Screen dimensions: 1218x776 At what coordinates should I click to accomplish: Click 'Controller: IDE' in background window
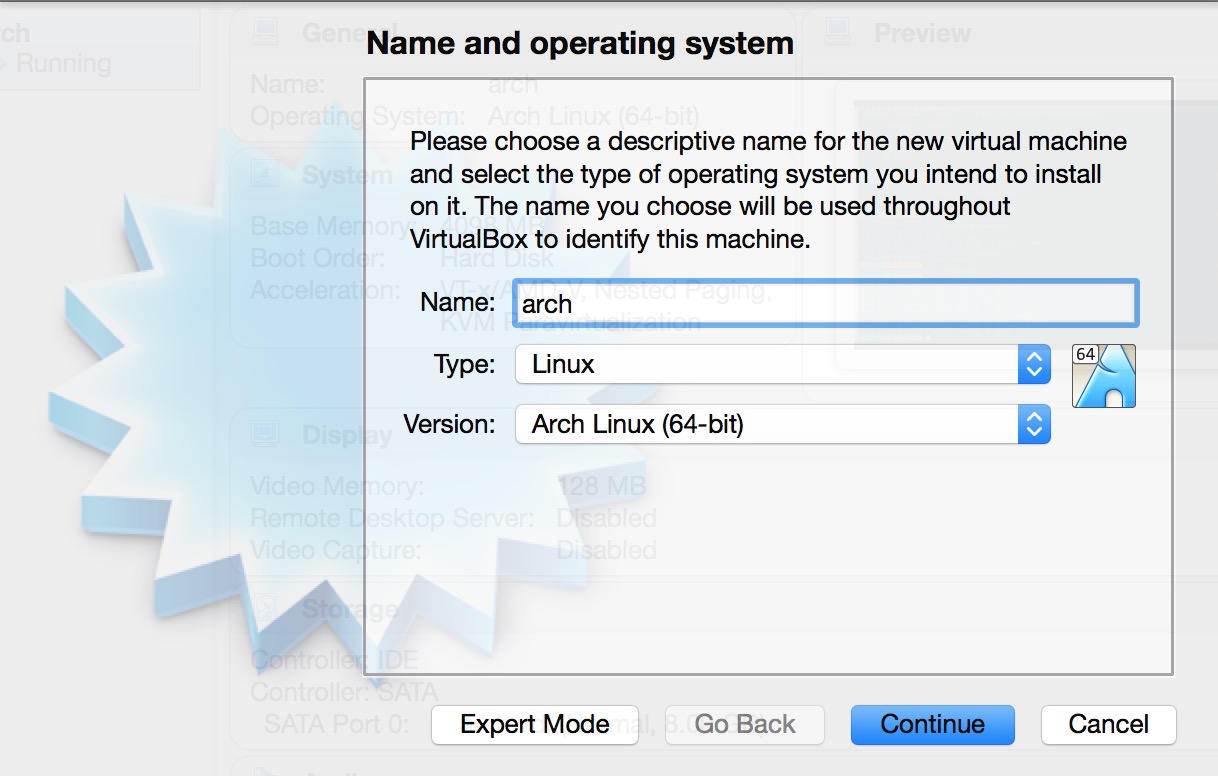pyautogui.click(x=334, y=660)
